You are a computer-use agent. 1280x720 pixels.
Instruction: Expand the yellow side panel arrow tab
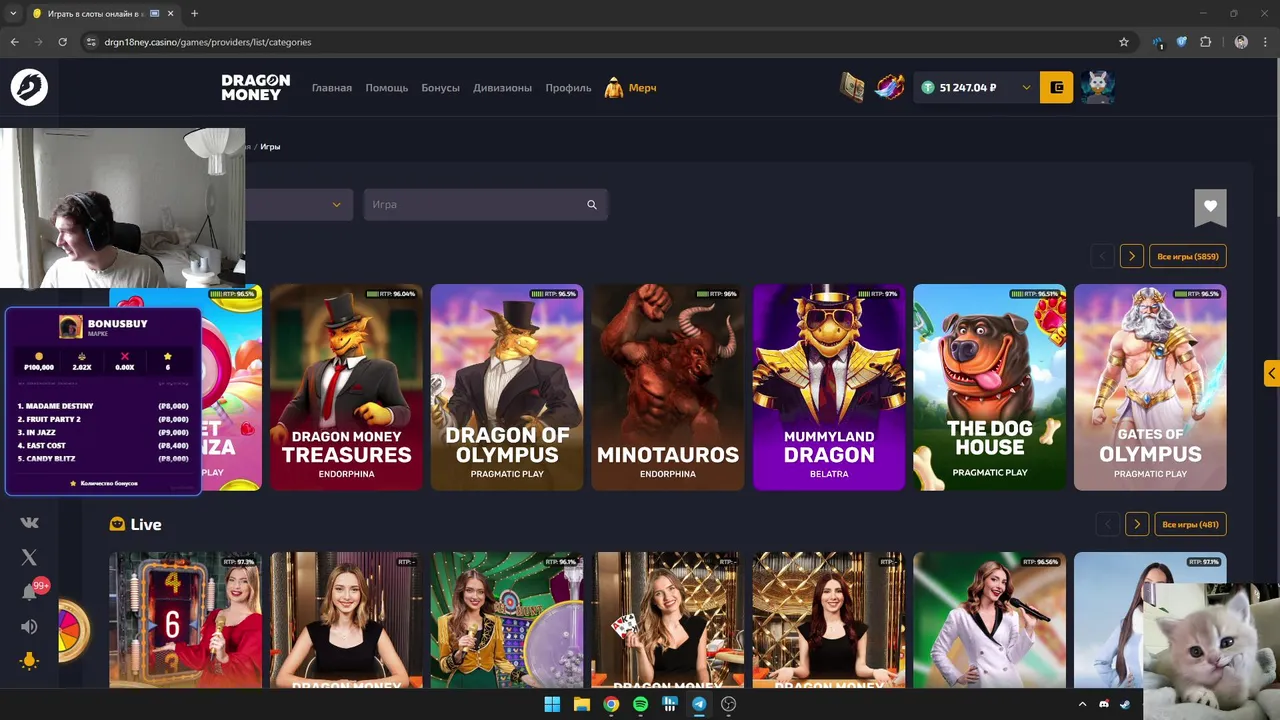pos(1271,373)
